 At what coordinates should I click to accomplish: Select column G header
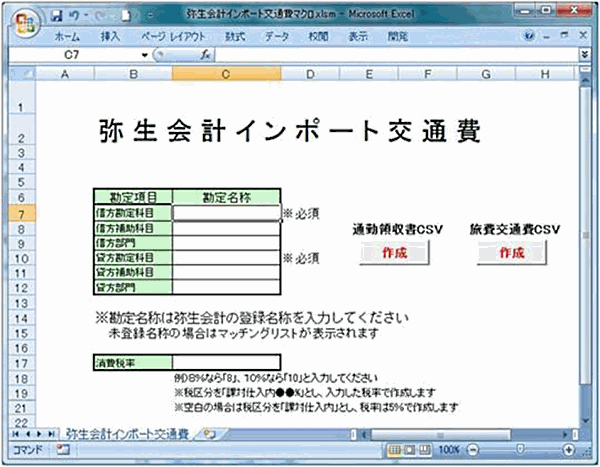pos(486,74)
